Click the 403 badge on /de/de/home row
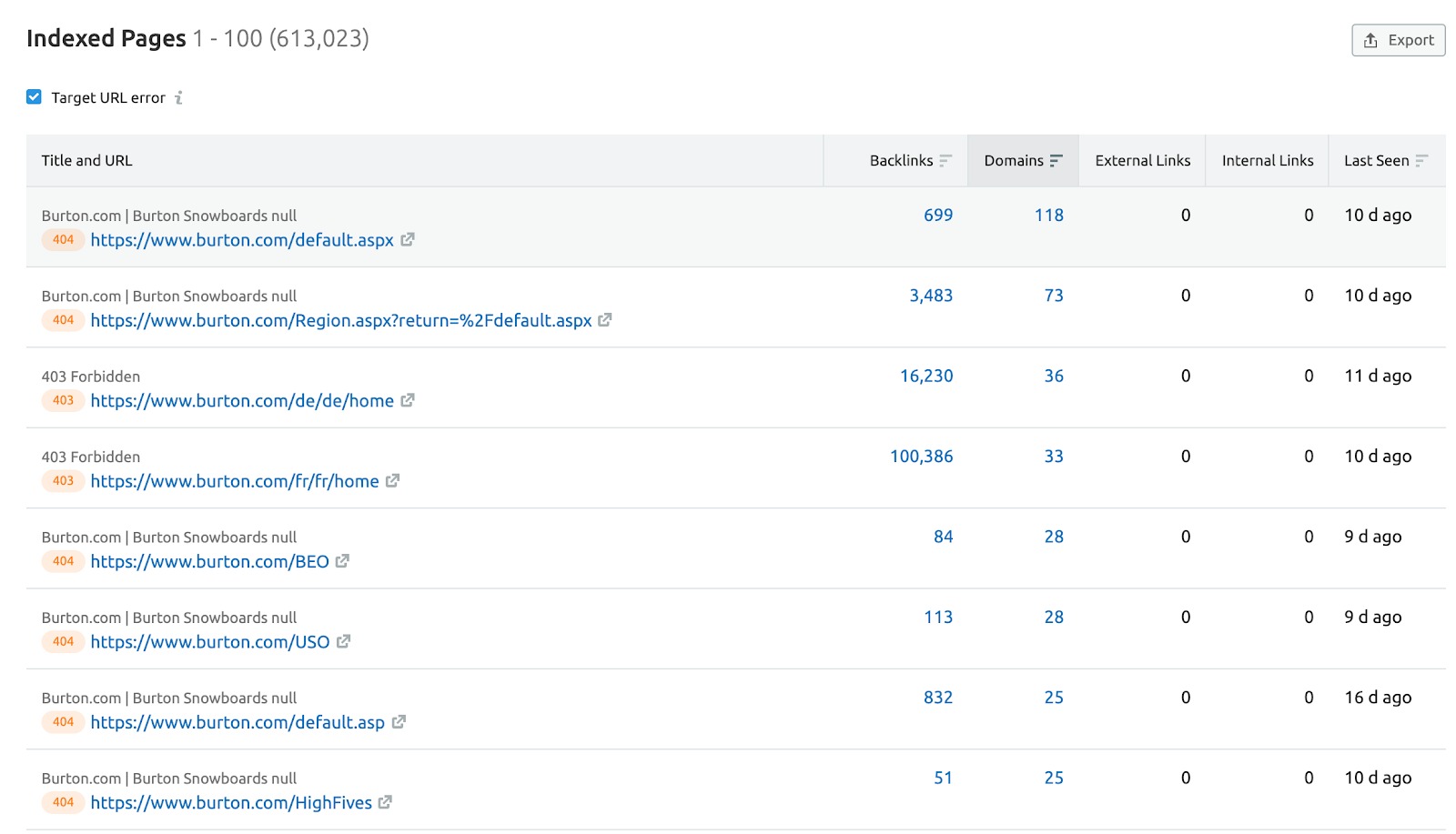1456x834 pixels. (63, 400)
